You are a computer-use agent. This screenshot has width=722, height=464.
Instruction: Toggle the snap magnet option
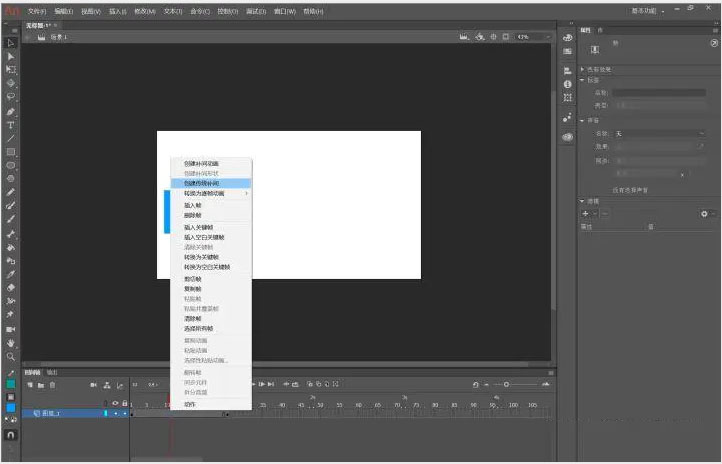coord(11,436)
